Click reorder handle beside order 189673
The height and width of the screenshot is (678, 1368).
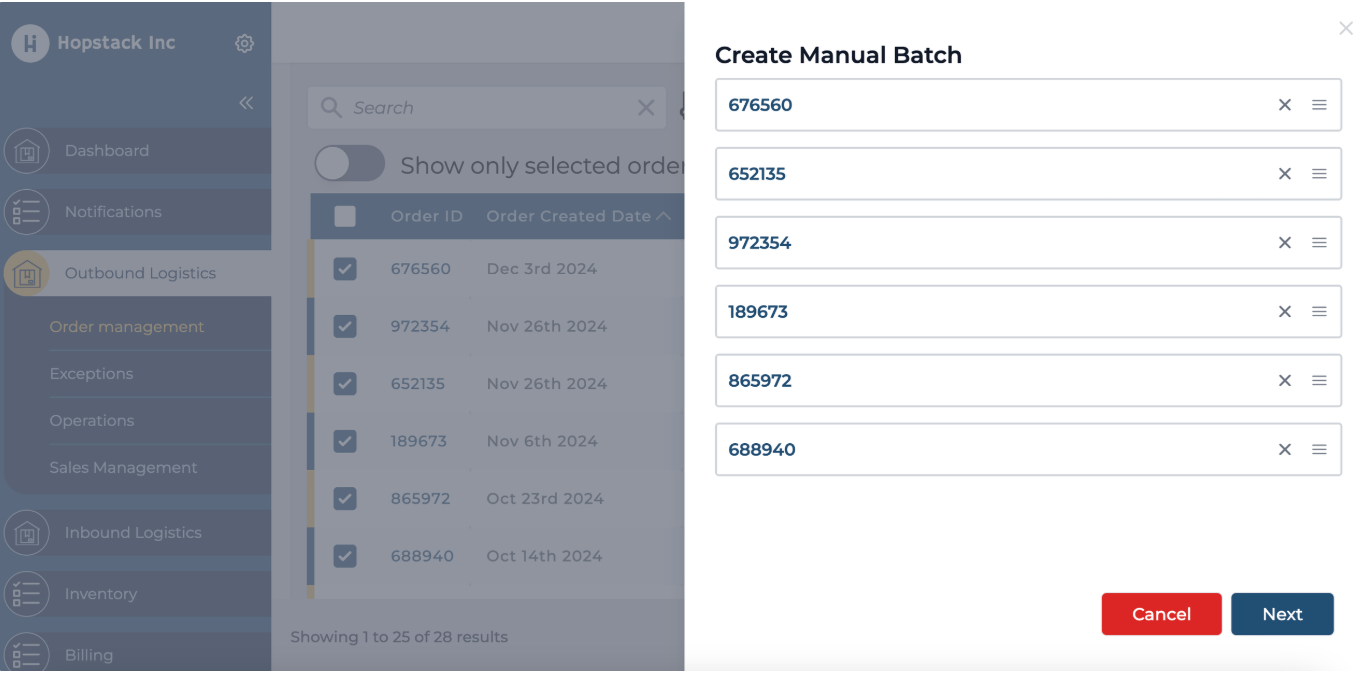tap(1319, 312)
